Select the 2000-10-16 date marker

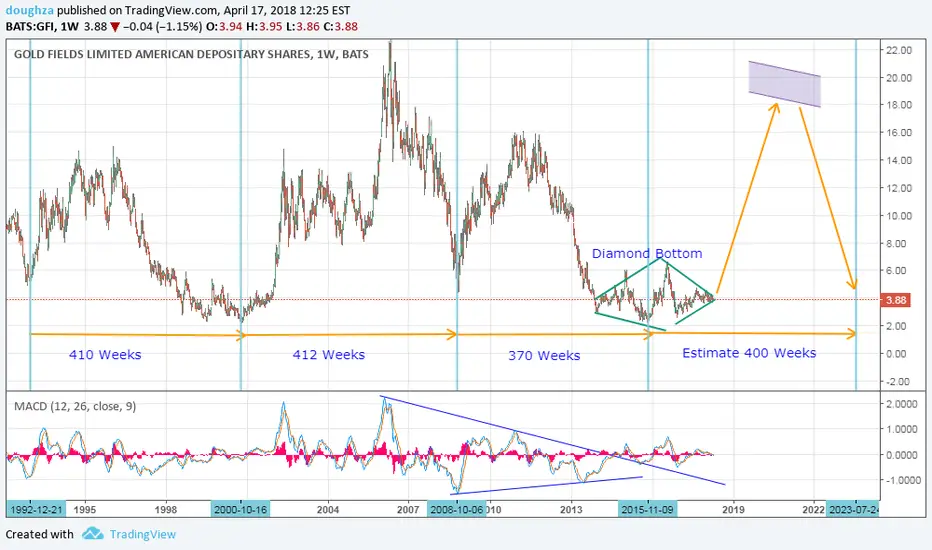[x=241, y=510]
